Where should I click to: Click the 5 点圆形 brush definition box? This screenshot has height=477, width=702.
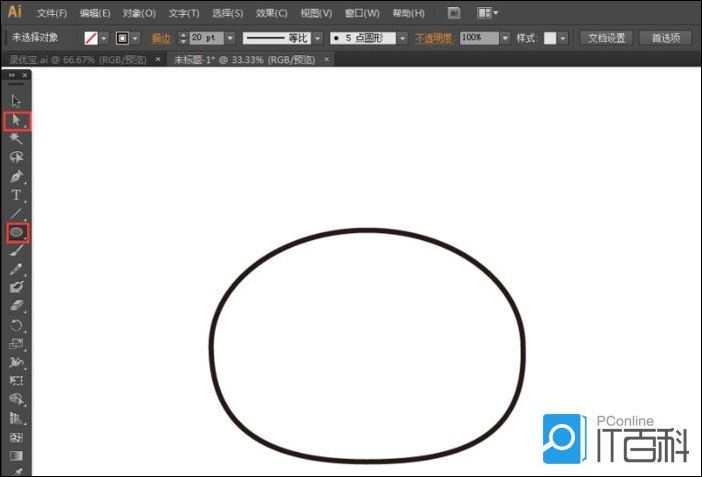(x=363, y=38)
